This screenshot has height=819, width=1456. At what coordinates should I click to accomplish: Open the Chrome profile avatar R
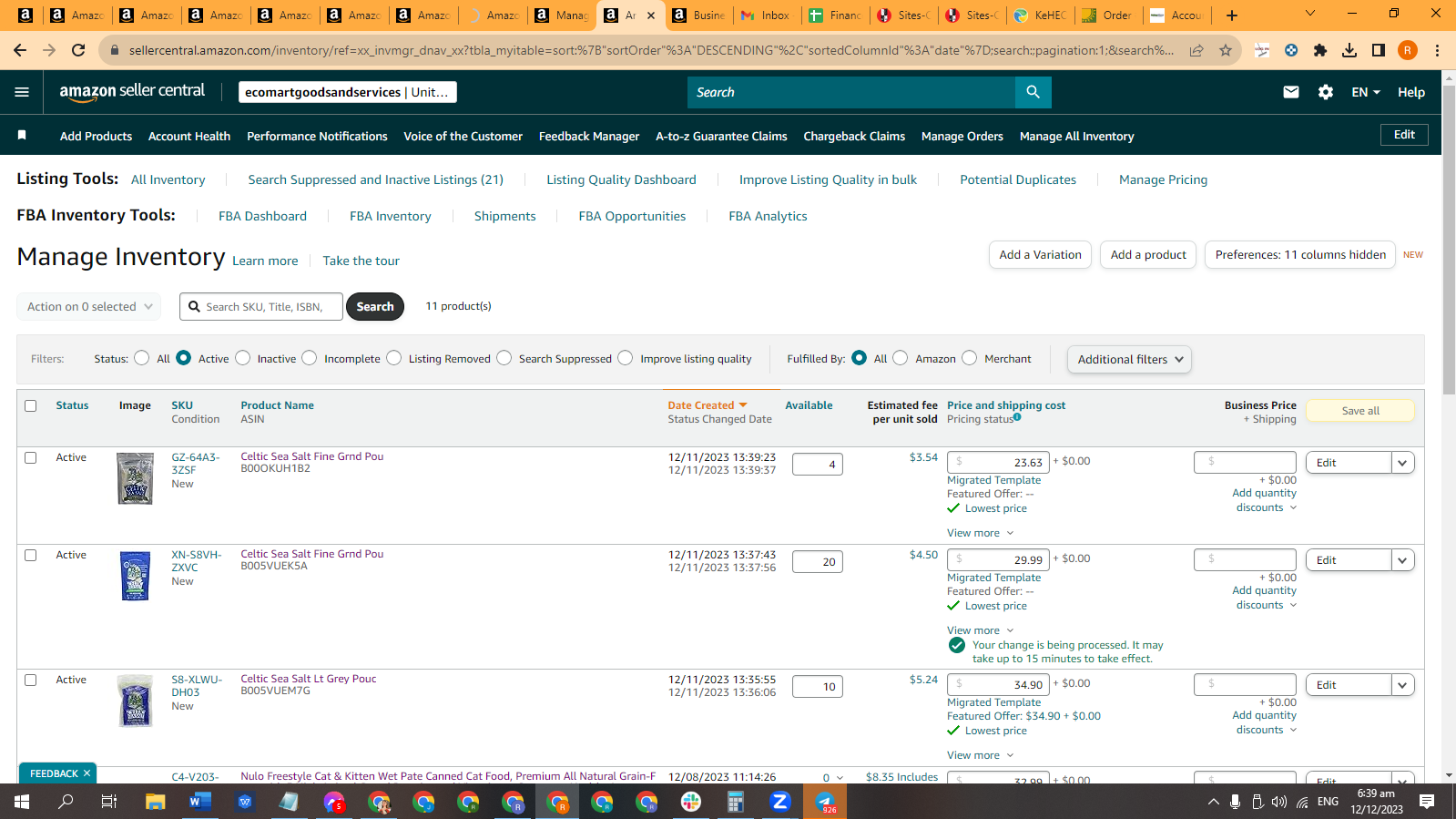1408,50
